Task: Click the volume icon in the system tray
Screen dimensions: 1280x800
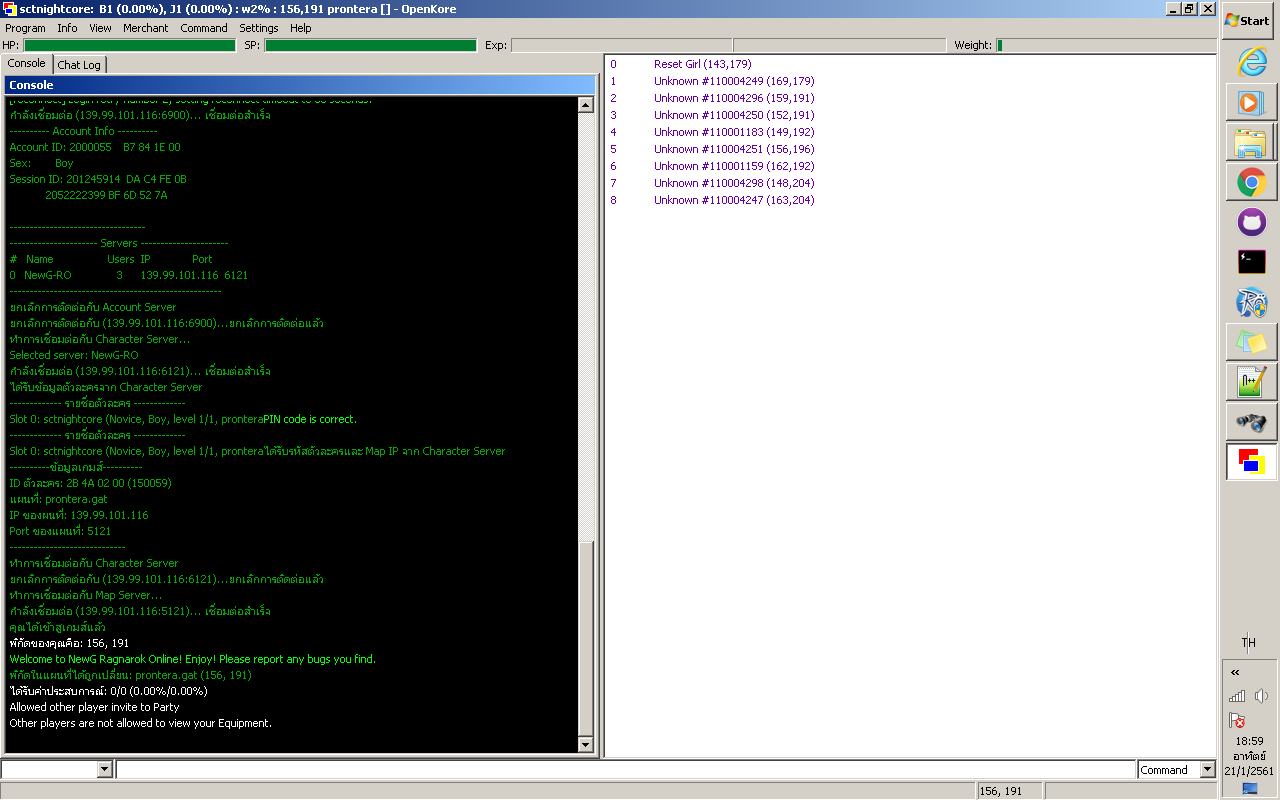Action: tap(1260, 695)
